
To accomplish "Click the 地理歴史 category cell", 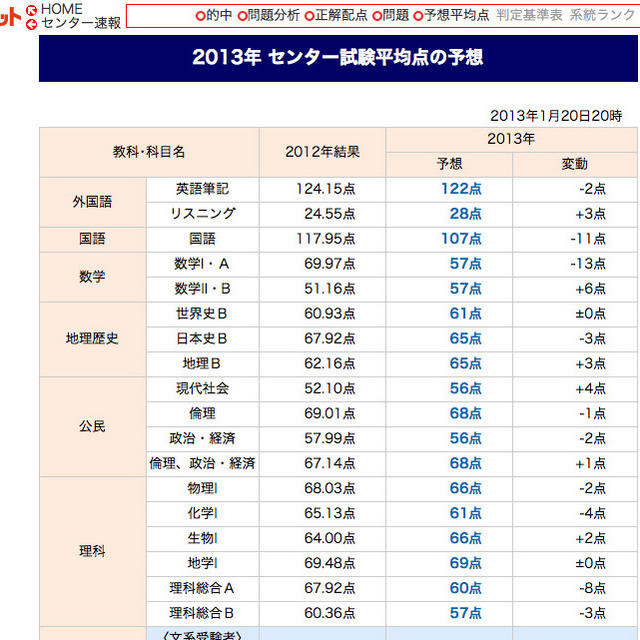I will tap(93, 339).
